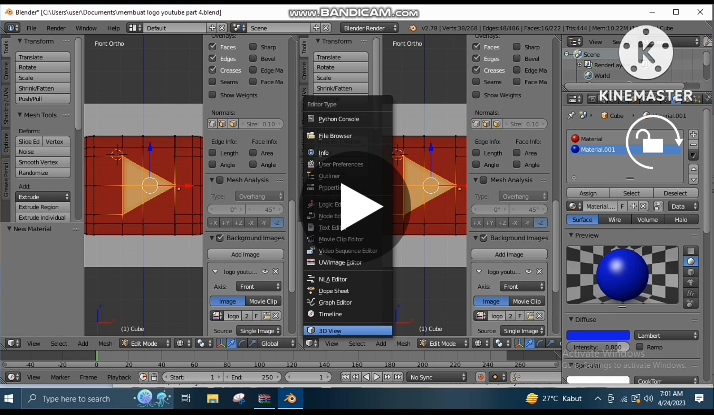Open the Outliner editor type selector icon

pyautogui.click(x=575, y=42)
